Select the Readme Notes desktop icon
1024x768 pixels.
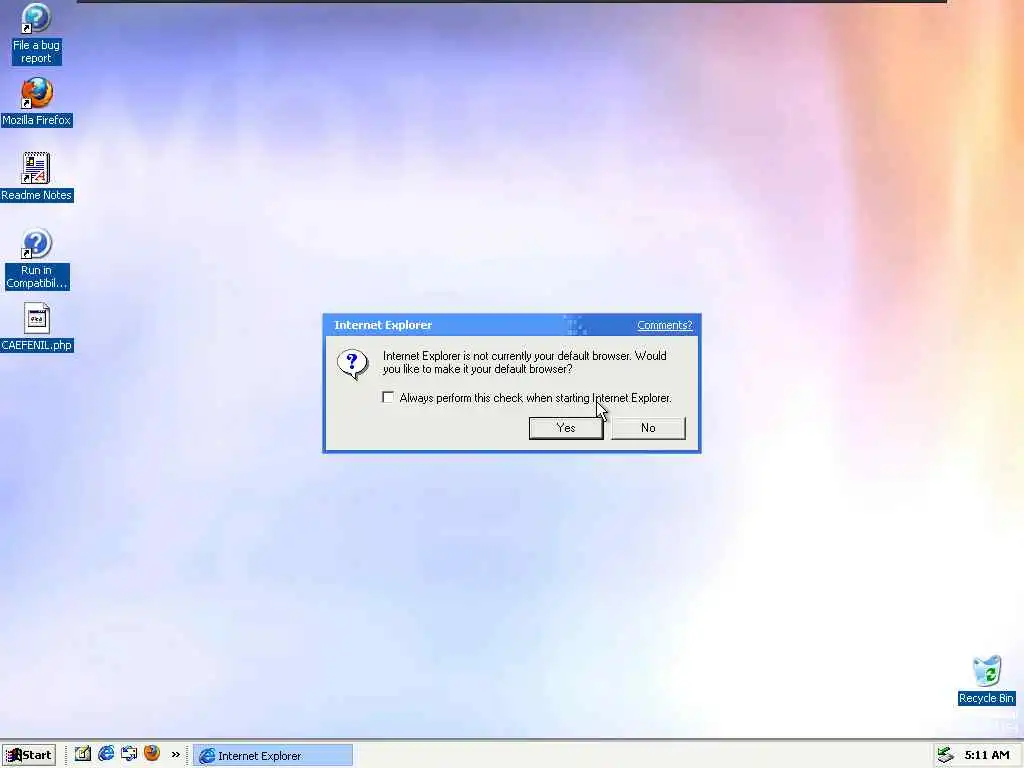(x=37, y=176)
